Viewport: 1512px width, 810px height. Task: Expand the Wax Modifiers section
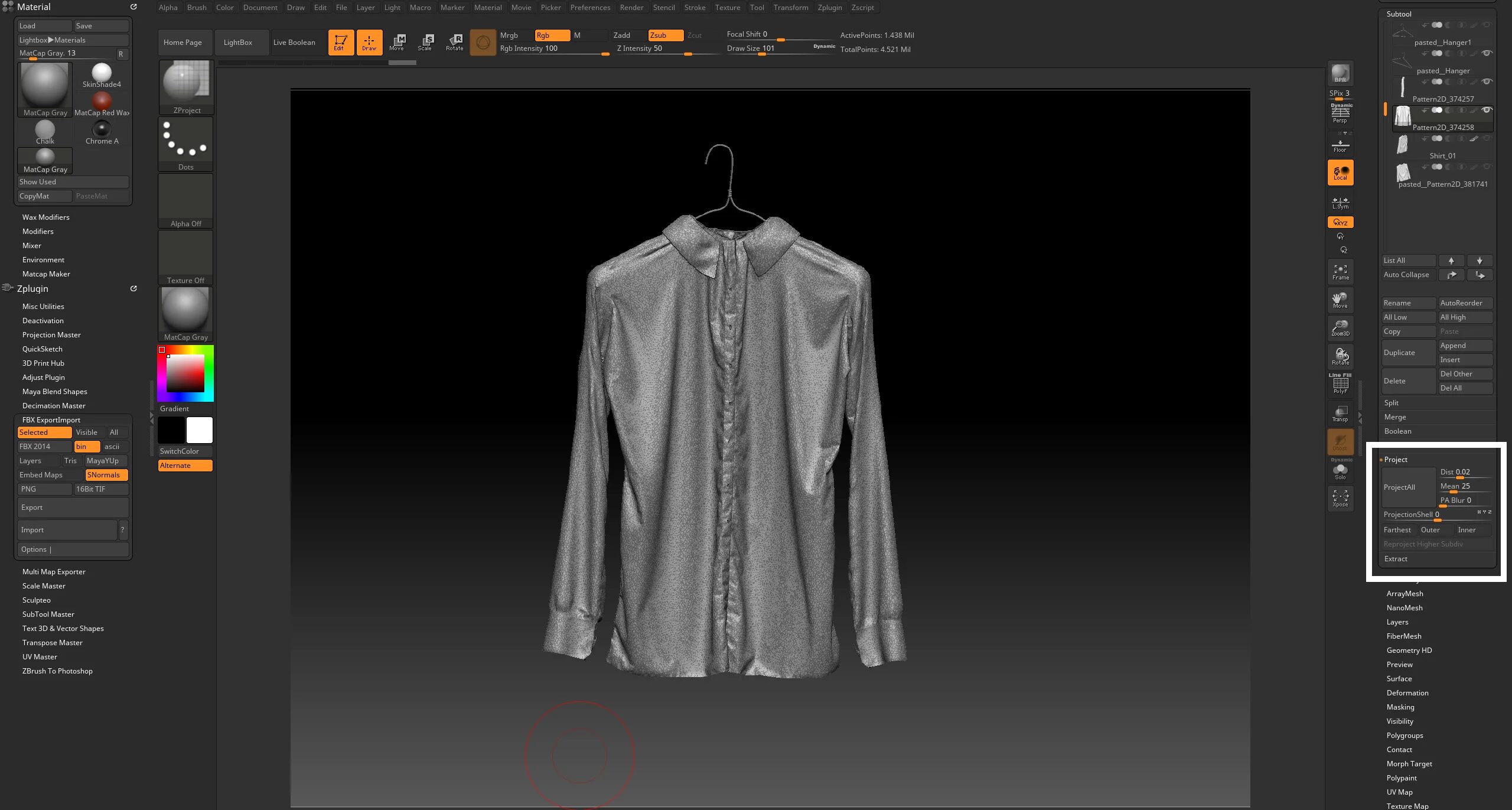[46, 217]
